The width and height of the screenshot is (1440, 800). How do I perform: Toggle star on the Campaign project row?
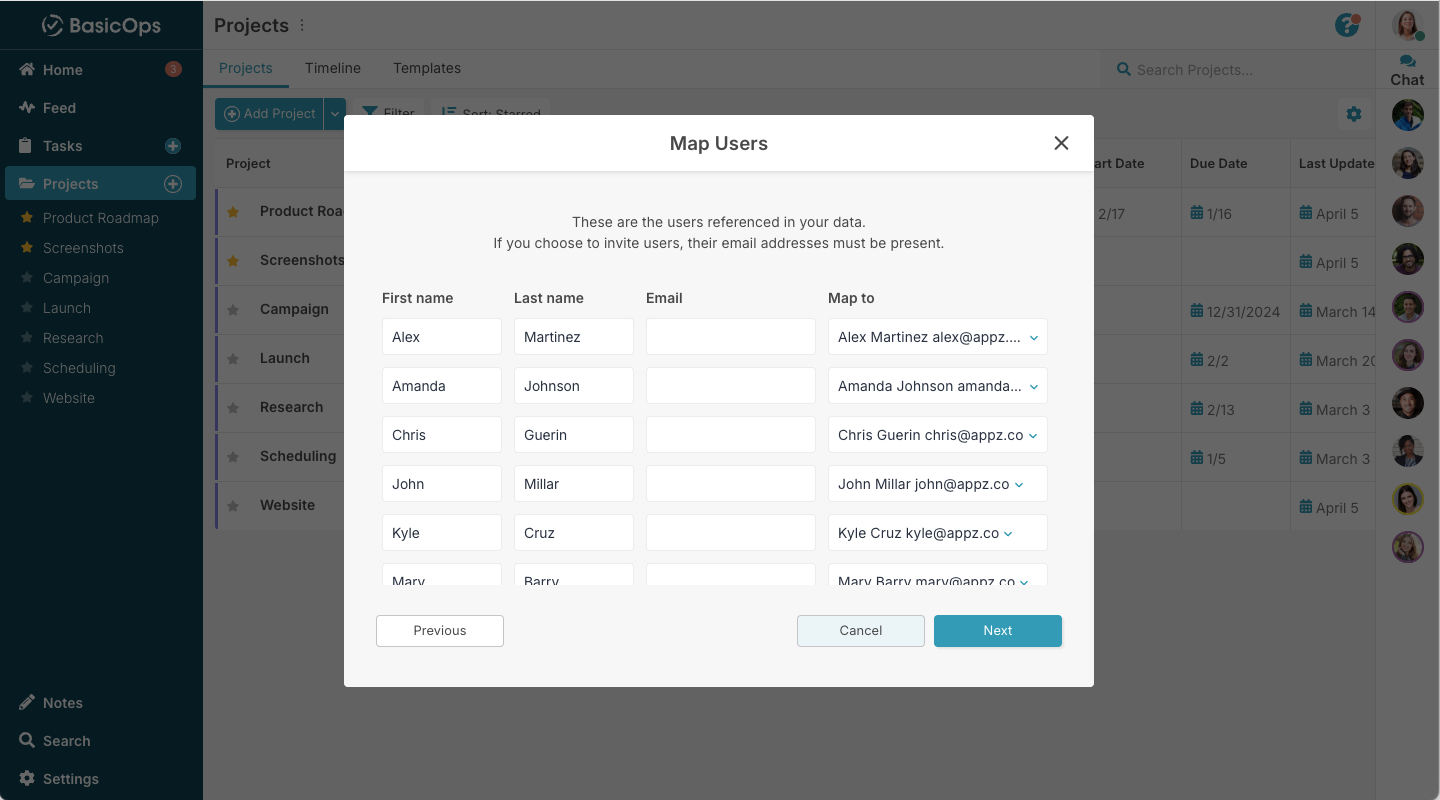[x=233, y=310]
